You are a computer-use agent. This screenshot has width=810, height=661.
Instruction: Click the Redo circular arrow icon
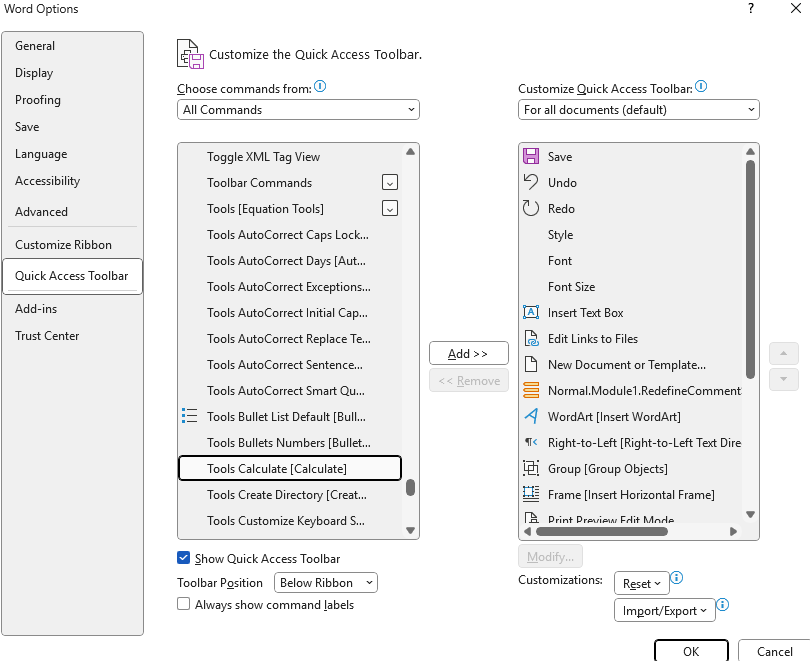(x=531, y=208)
